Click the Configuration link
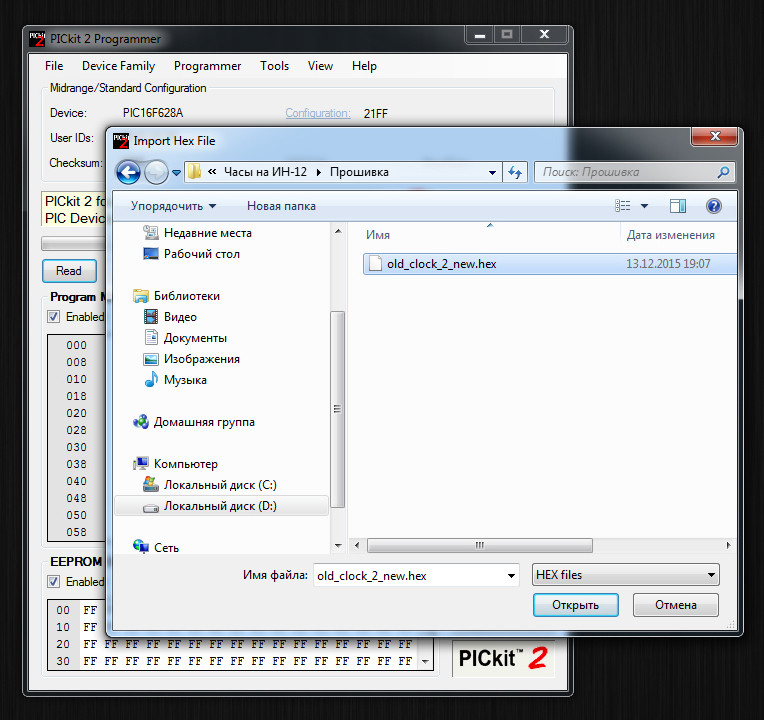 coord(318,113)
